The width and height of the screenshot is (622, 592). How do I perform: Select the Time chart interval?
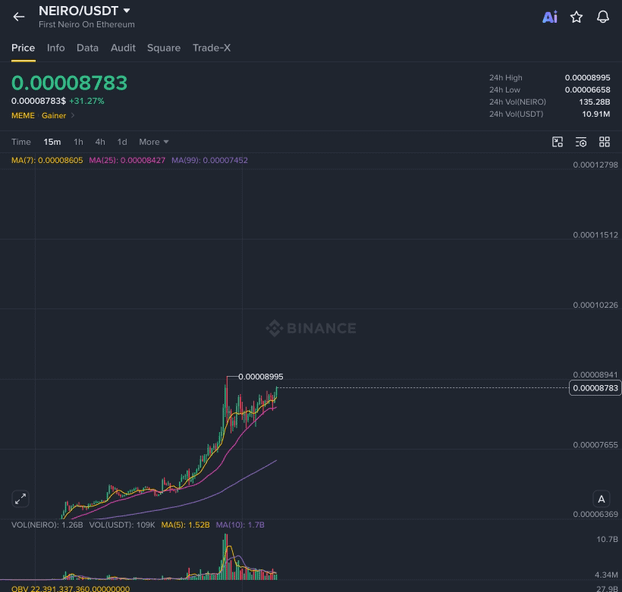pyautogui.click(x=21, y=142)
